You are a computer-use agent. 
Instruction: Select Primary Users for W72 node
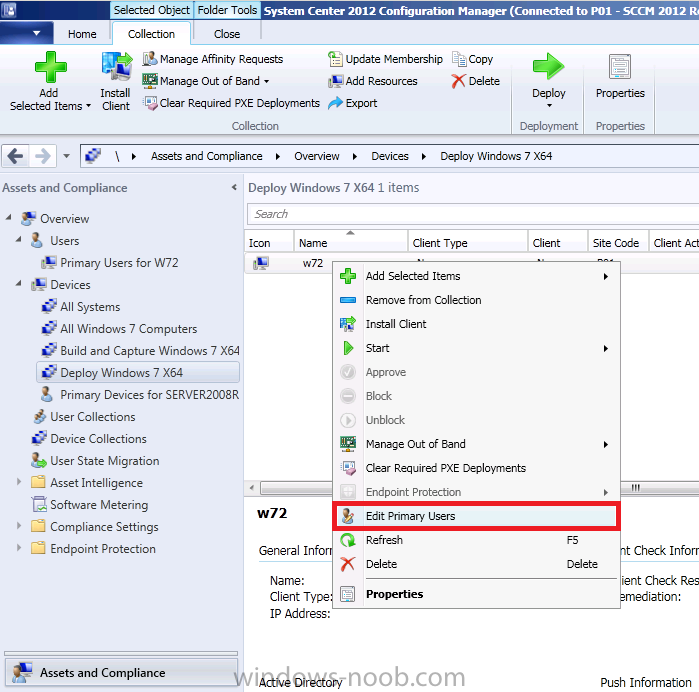(110, 263)
